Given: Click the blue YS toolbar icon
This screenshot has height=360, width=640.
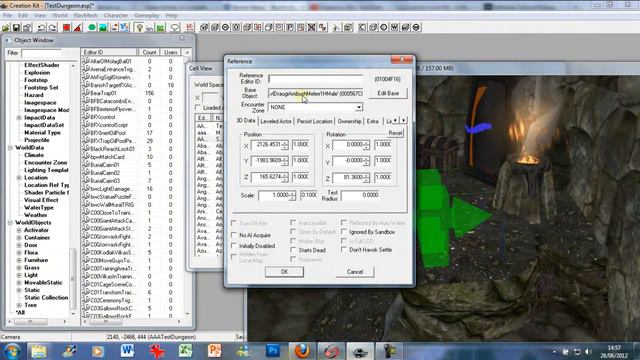Looking at the screenshot, I should tap(124, 27).
